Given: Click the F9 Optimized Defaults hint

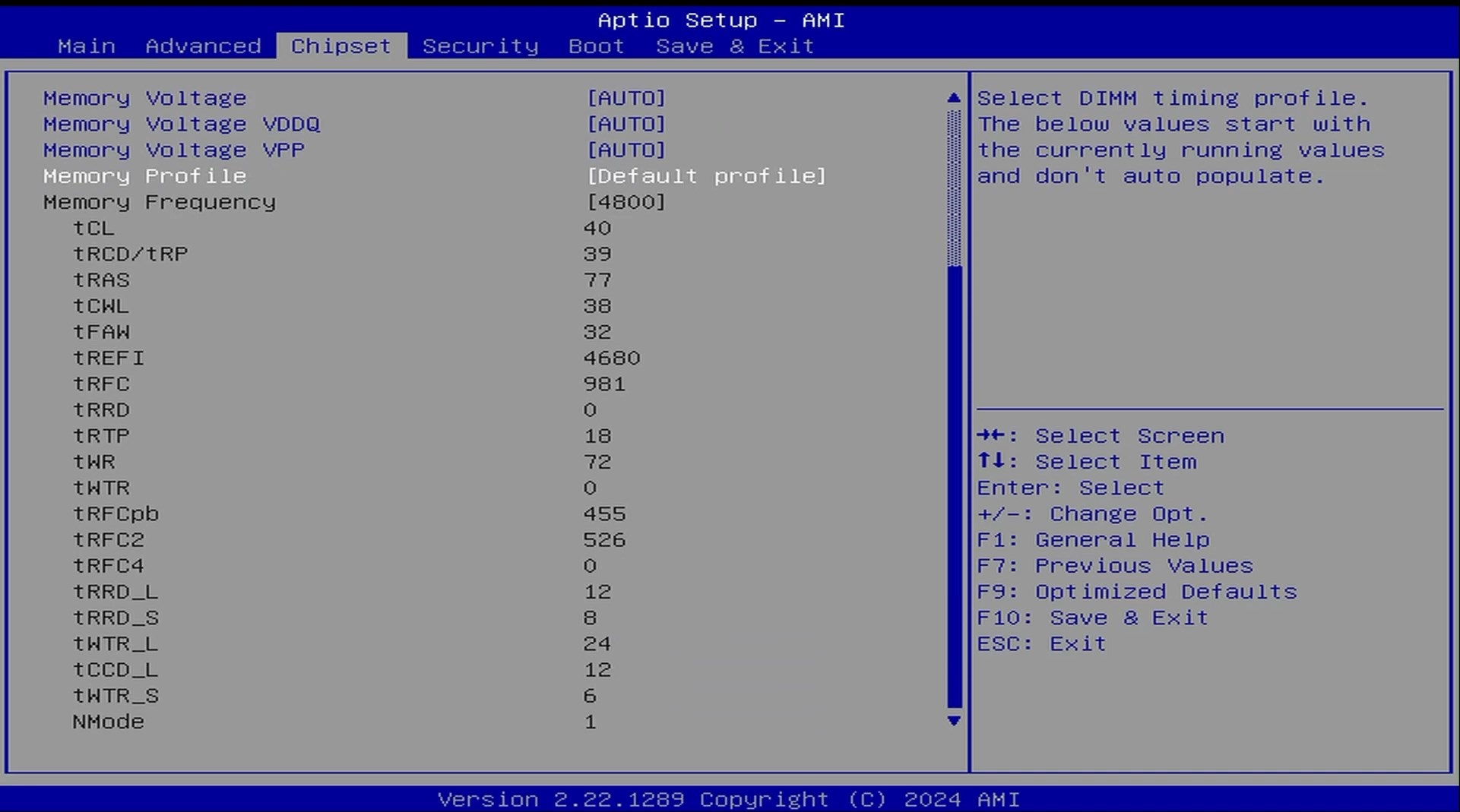Looking at the screenshot, I should coord(1137,592).
